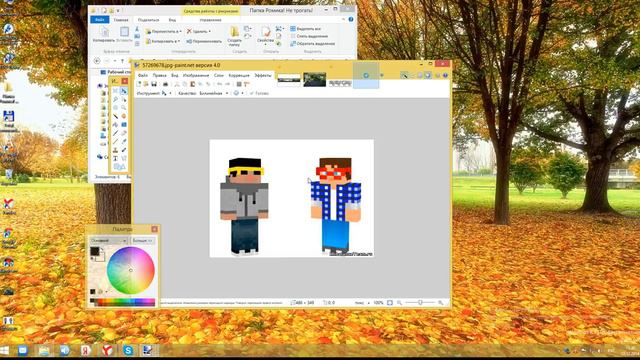Open the image list dropdown arrow beside thumbnails
This screenshot has width=640, height=360.
[x=382, y=76]
